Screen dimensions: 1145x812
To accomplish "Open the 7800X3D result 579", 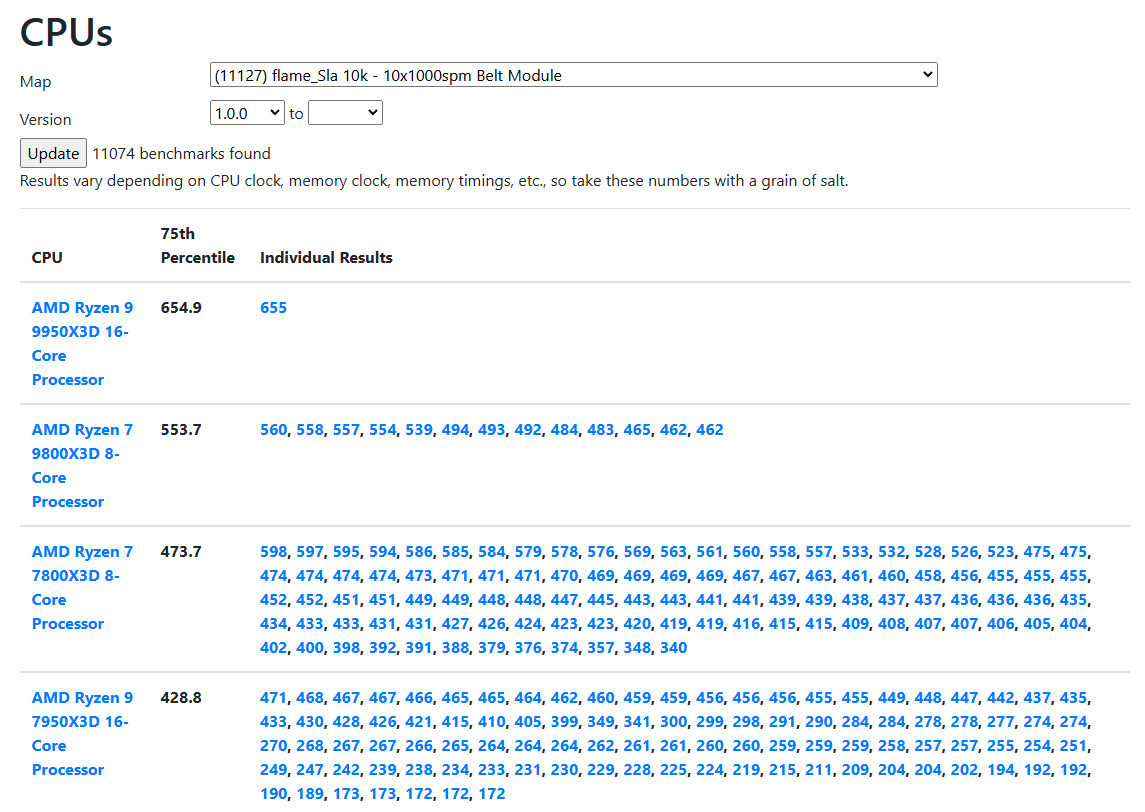I will tap(528, 551).
